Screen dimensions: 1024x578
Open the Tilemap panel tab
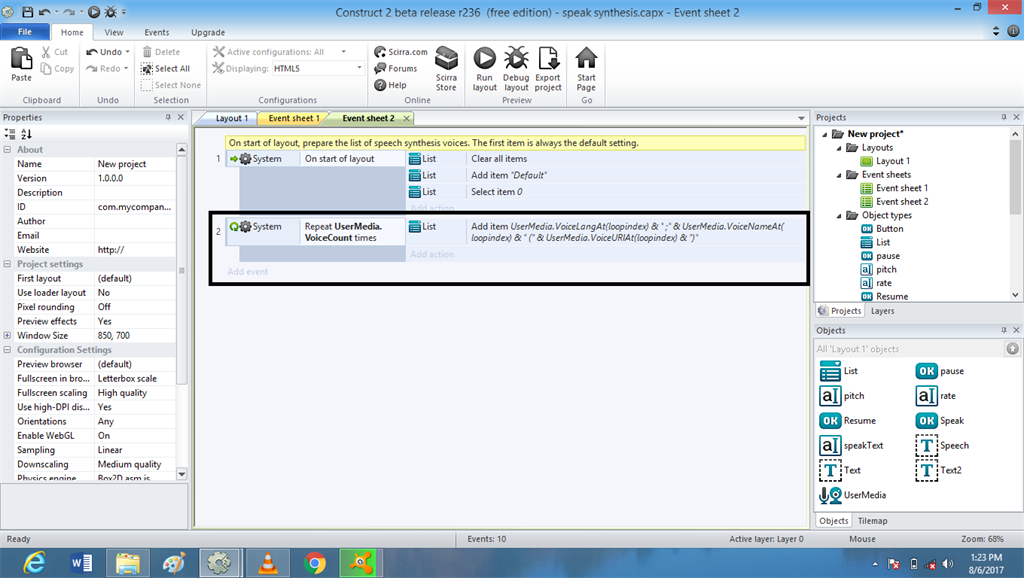tap(872, 521)
